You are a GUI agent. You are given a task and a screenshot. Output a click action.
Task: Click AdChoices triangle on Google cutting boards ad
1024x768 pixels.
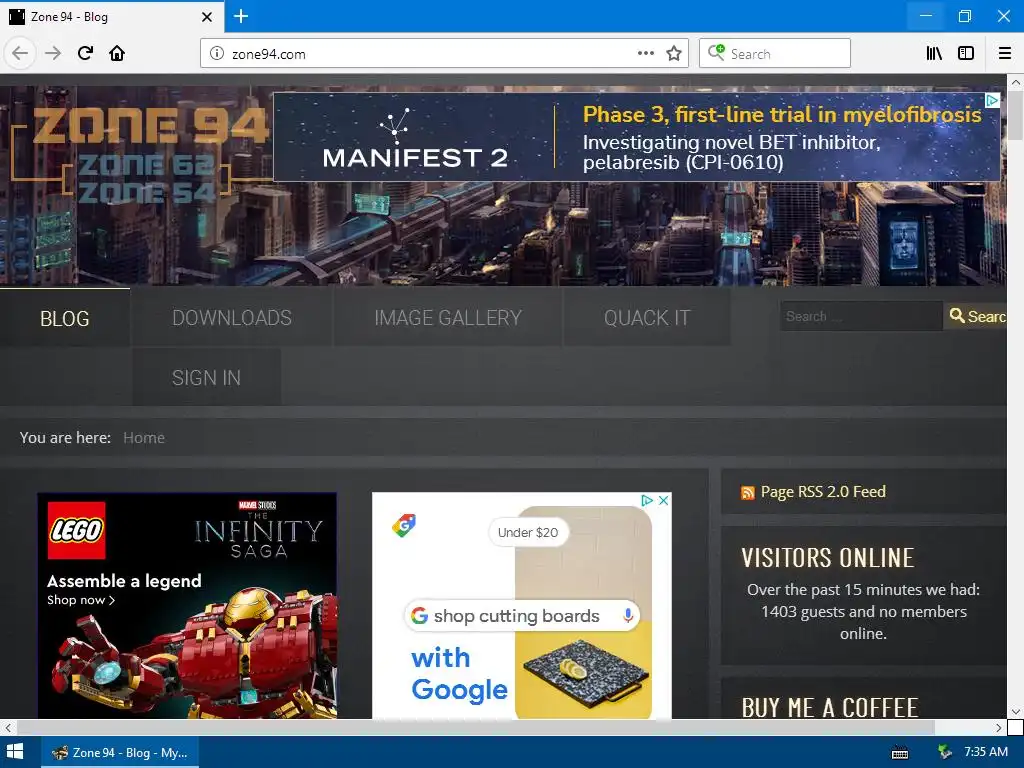tap(647, 500)
